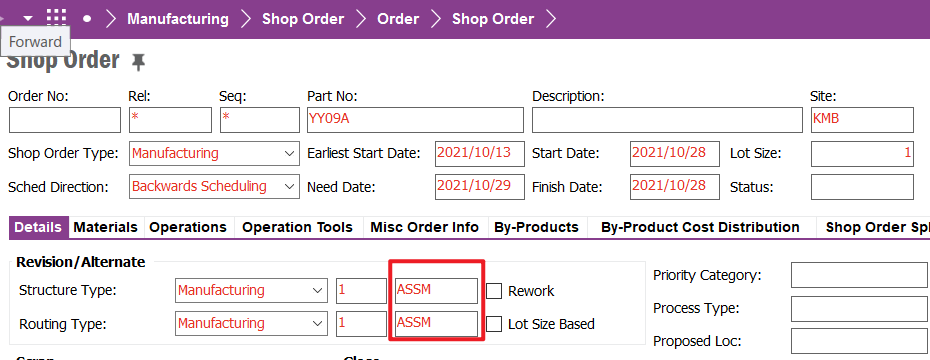Switch to the Operation Tools tab
The image size is (930, 360).
(298, 227)
